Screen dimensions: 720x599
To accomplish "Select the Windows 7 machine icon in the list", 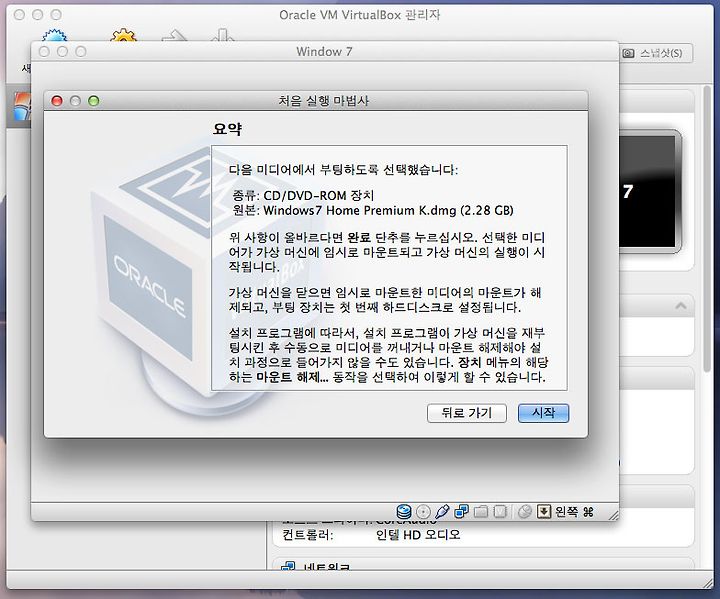I will (x=22, y=107).
